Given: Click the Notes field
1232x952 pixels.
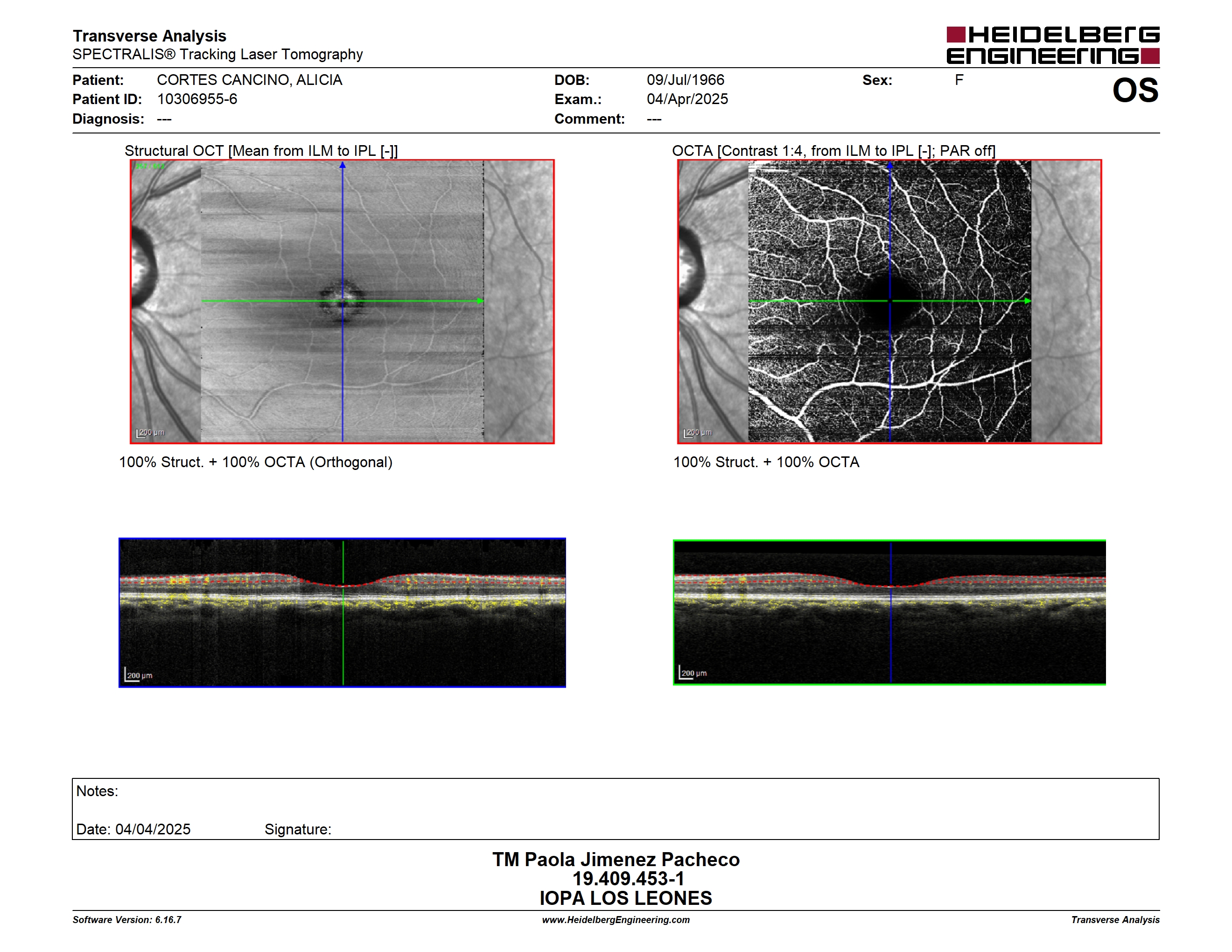Looking at the screenshot, I should [x=616, y=791].
